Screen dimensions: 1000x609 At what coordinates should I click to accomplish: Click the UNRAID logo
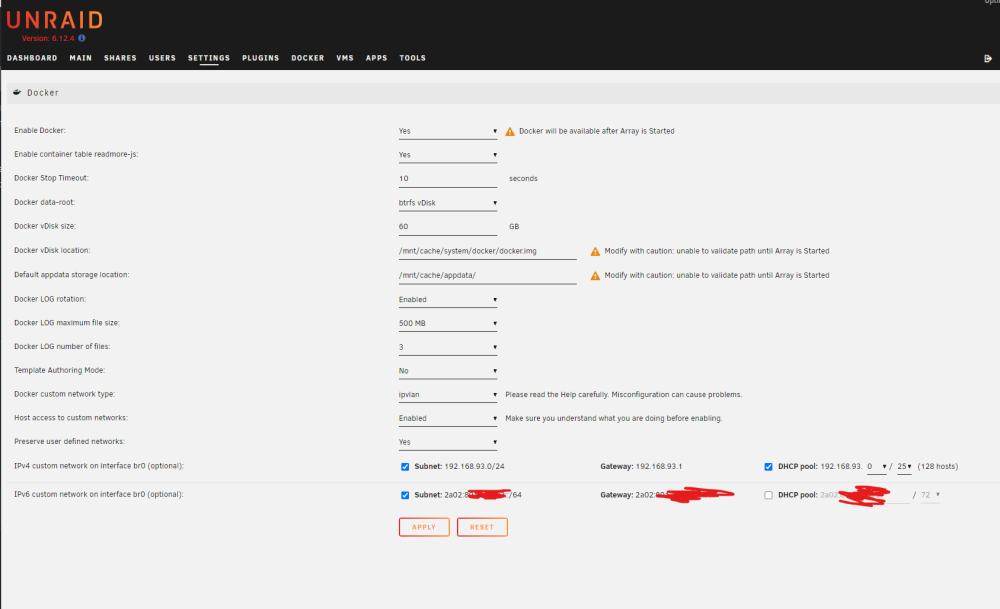click(x=54, y=20)
